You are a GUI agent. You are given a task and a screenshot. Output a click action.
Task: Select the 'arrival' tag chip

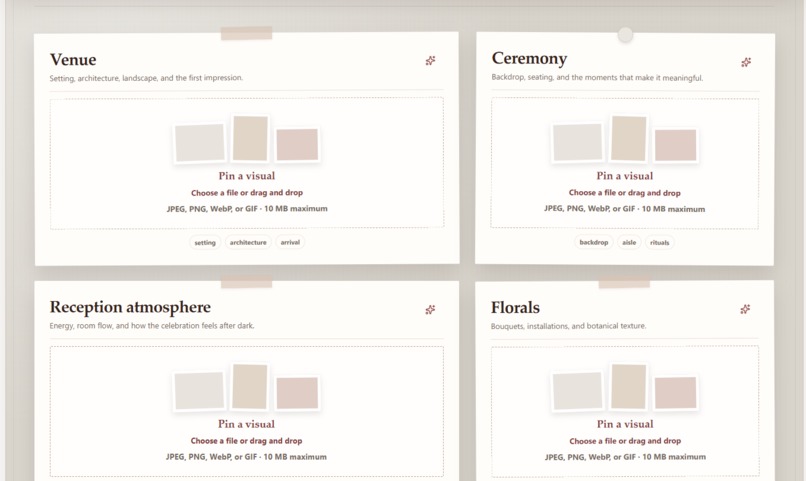click(x=290, y=243)
